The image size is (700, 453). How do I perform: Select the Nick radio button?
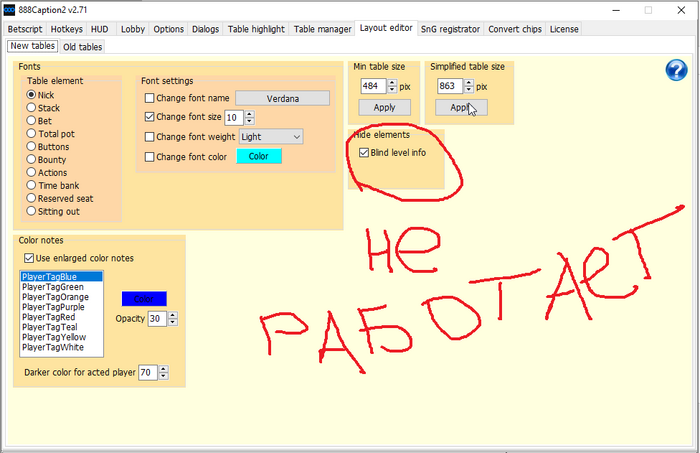pos(31,95)
